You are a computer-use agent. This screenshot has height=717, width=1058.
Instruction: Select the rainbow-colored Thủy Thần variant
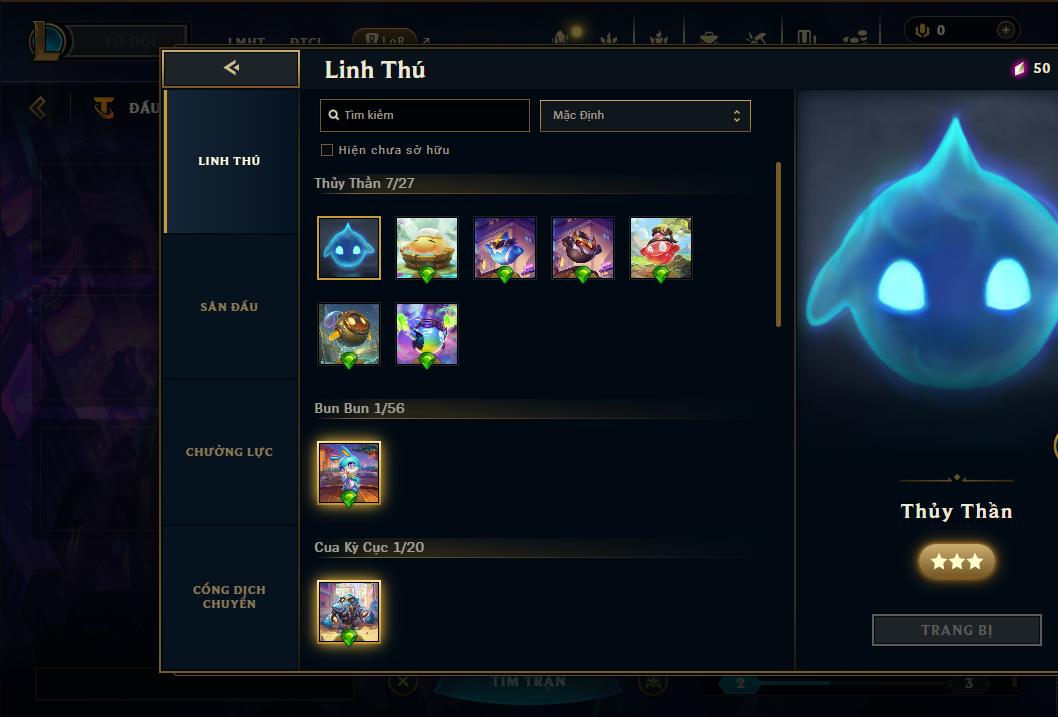[x=426, y=334]
